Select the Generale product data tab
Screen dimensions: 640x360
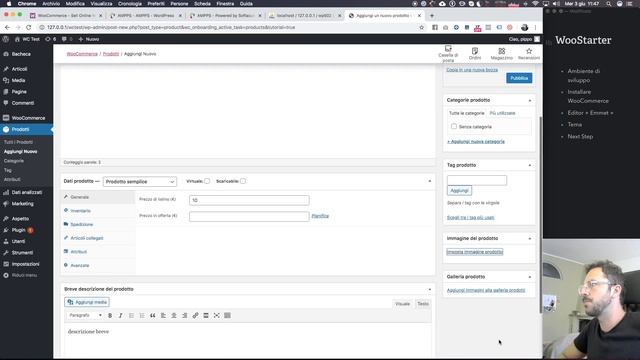(x=98, y=197)
